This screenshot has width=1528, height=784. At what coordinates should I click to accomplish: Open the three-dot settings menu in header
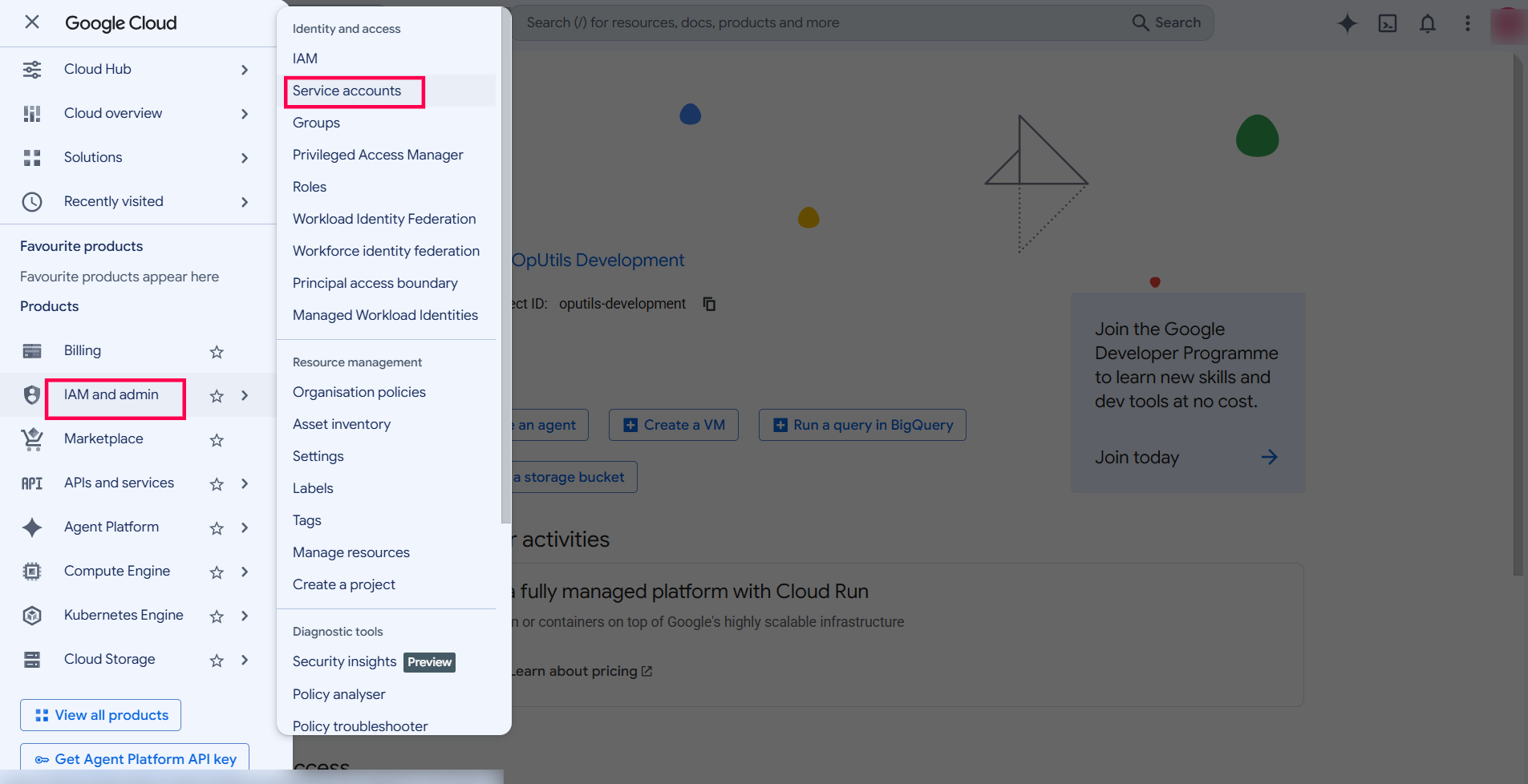[x=1468, y=23]
